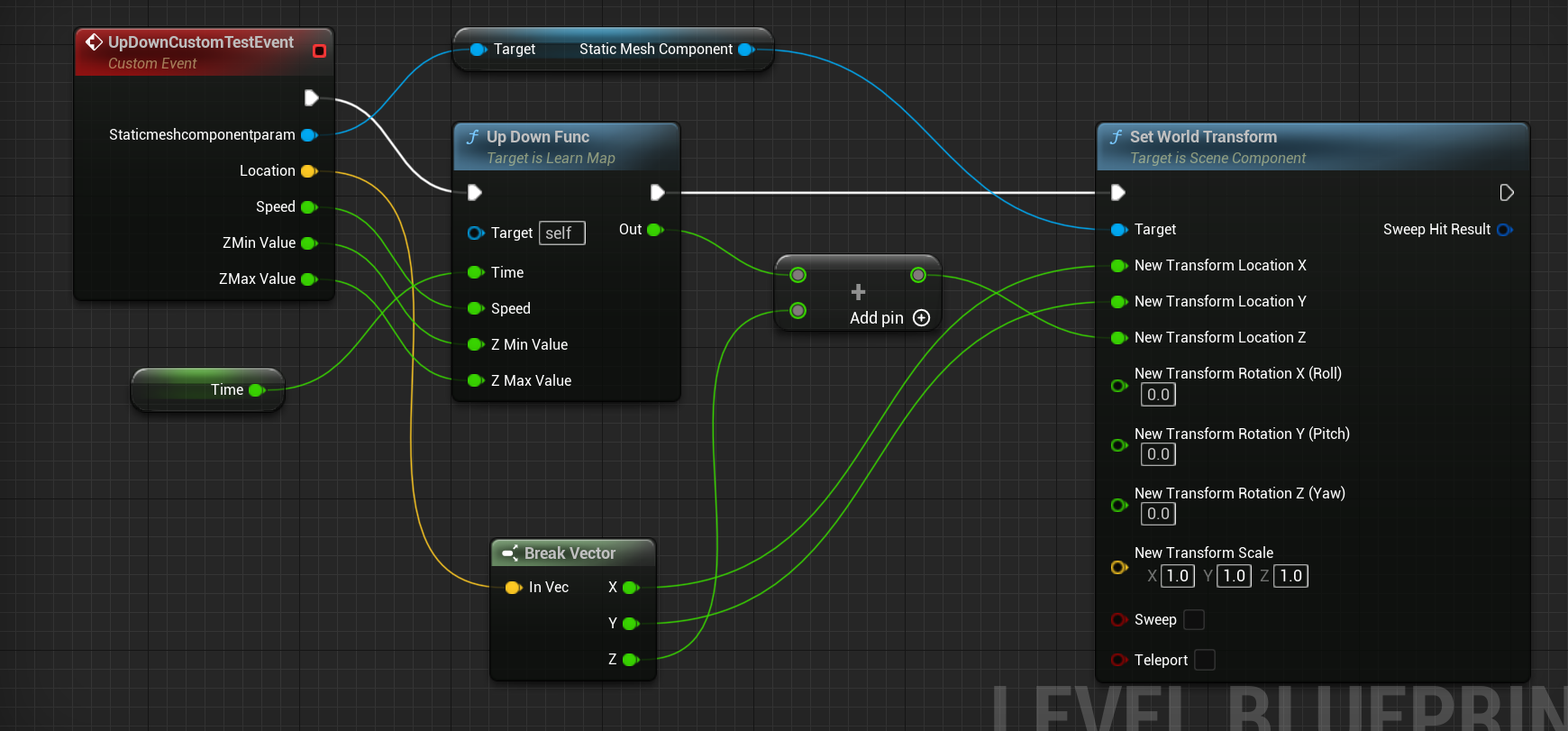Select the Up Down Func node title
The height and width of the screenshot is (731, 1568).
click(538, 137)
